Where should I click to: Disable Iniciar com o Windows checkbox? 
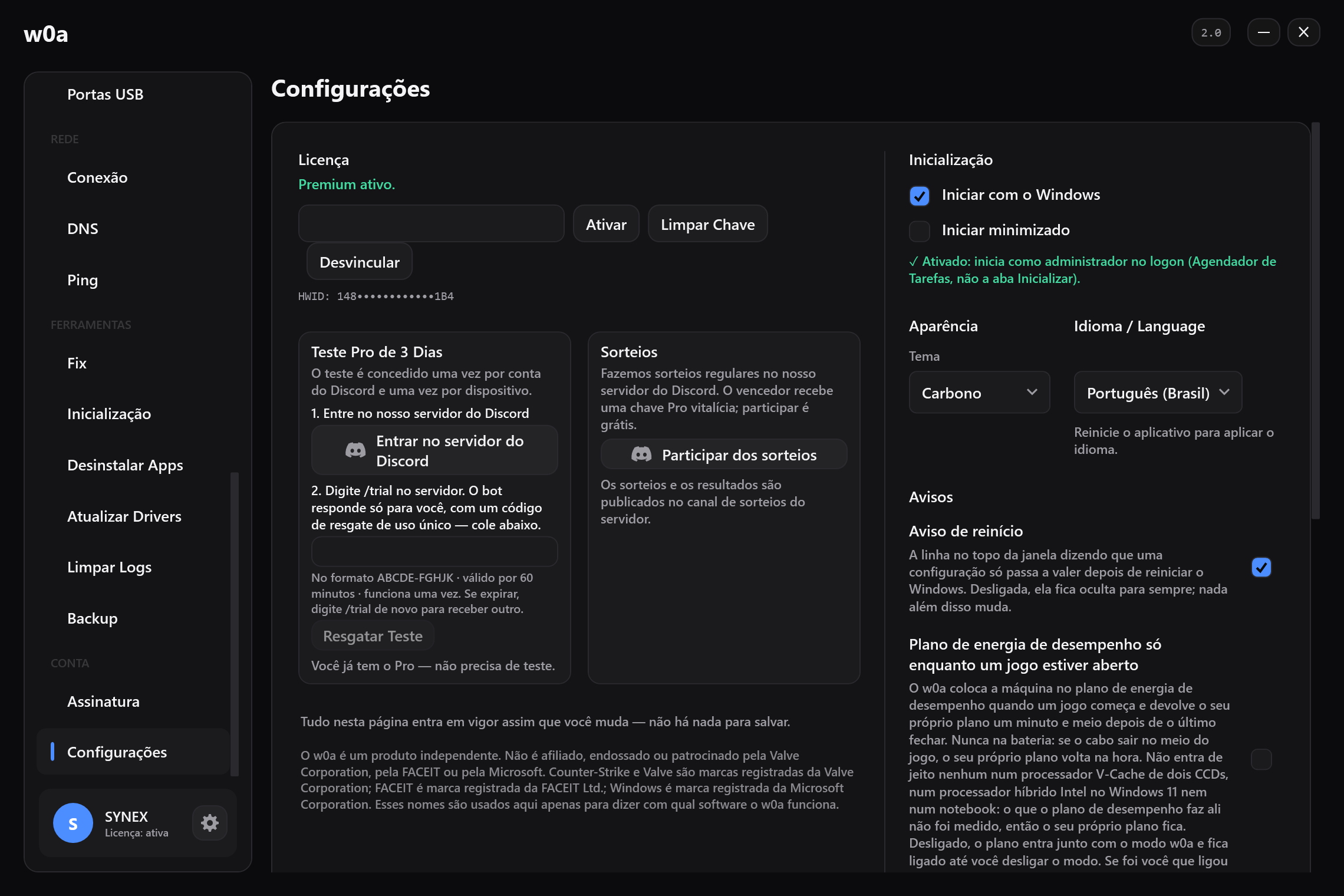point(920,196)
